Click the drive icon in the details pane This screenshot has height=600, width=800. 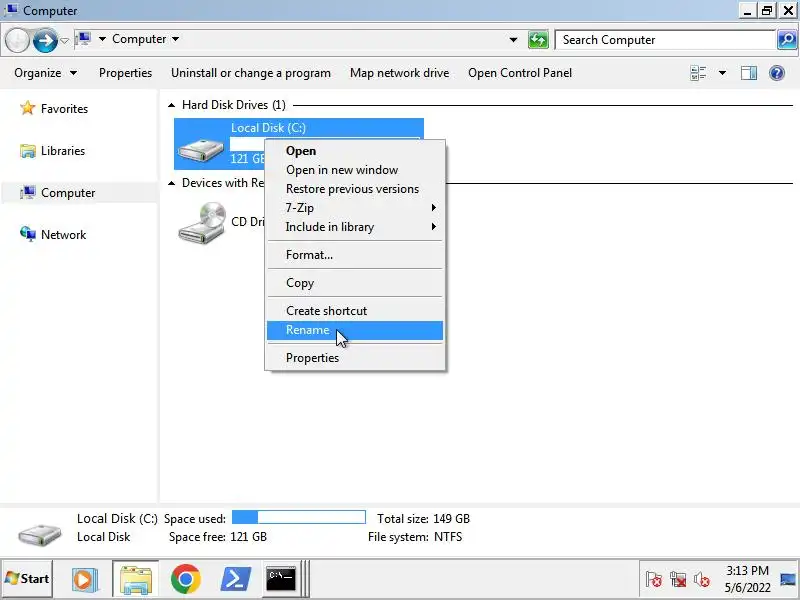pos(40,534)
